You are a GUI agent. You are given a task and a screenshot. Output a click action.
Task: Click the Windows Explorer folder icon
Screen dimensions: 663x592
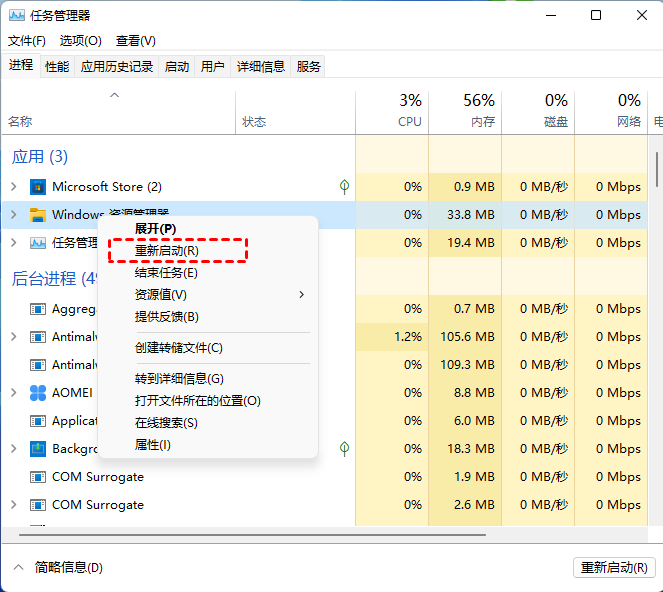(38, 215)
